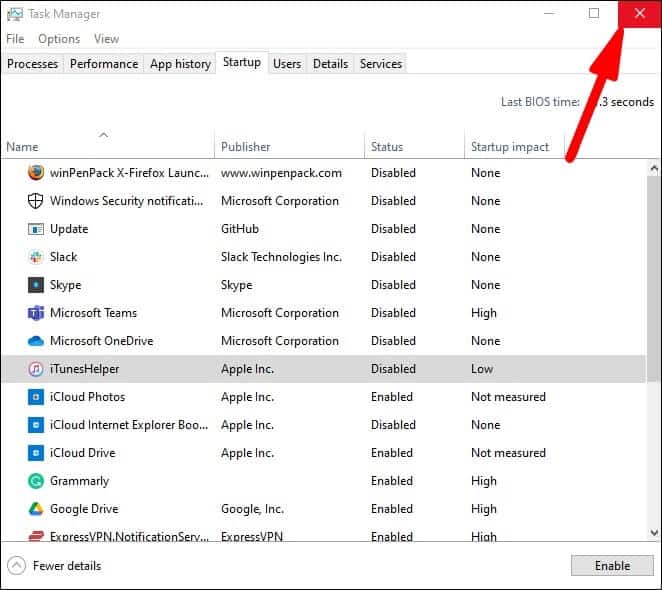Click the Slack app icon
662x590 pixels.
(36, 257)
